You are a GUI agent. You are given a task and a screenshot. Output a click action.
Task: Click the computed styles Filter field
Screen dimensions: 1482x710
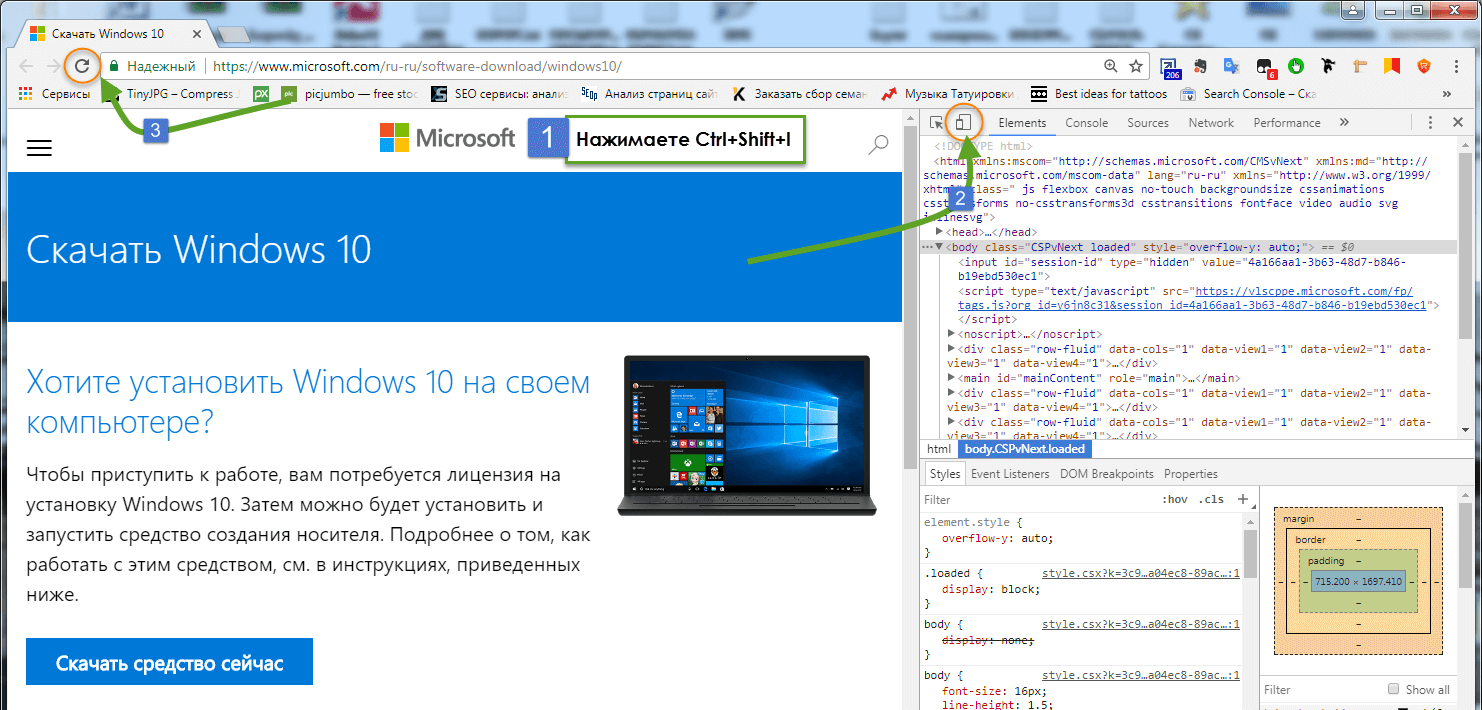[x=1320, y=689]
